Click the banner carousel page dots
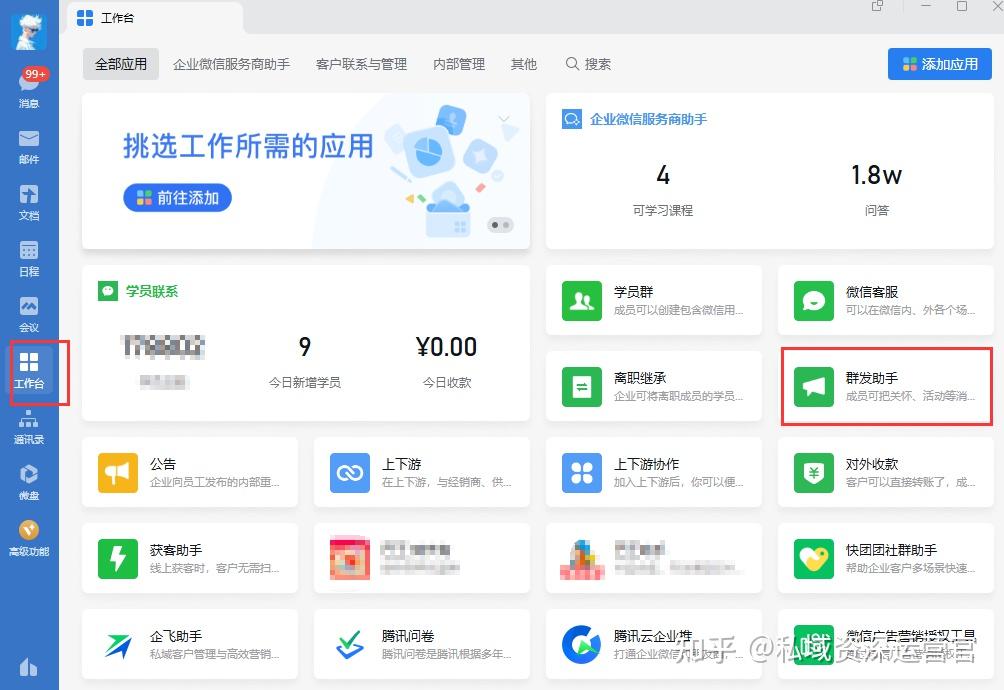The height and width of the screenshot is (690, 1004). point(500,225)
